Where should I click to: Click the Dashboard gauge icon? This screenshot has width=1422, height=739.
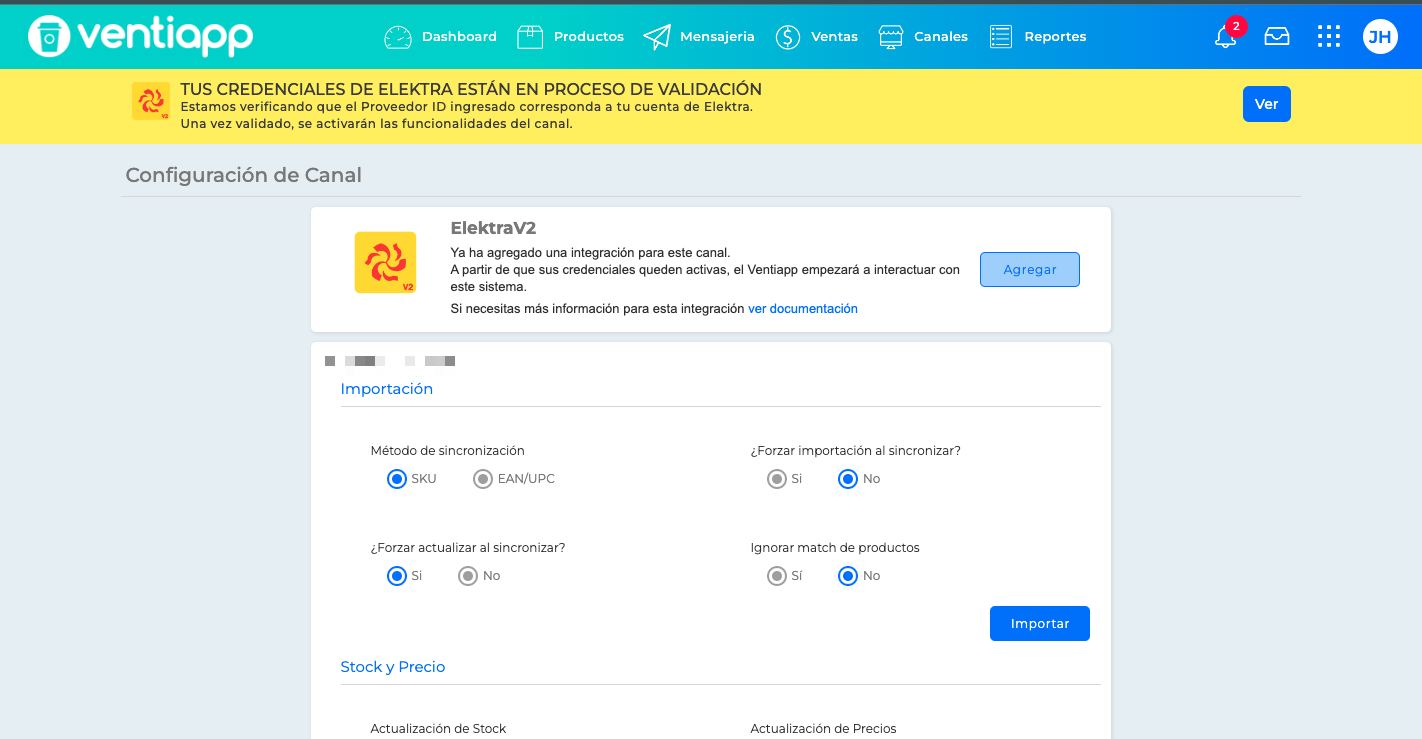(x=398, y=37)
